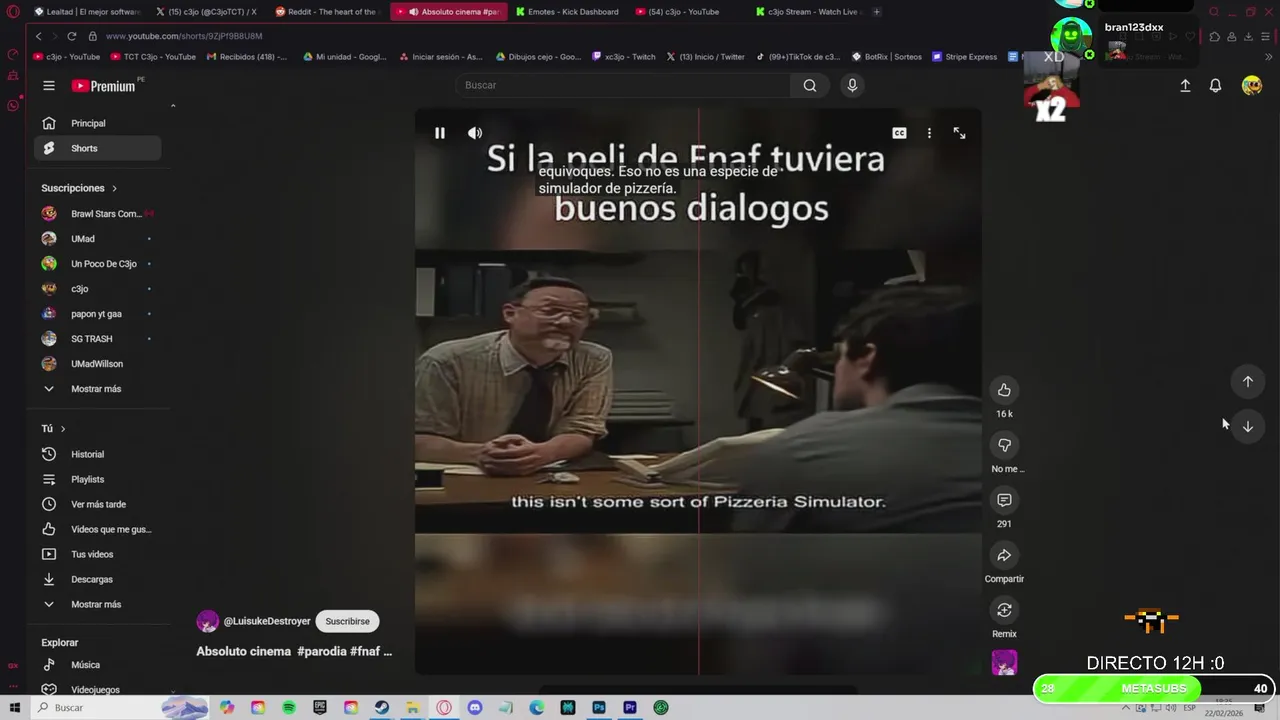Open the 291 comments

tap(1004, 500)
